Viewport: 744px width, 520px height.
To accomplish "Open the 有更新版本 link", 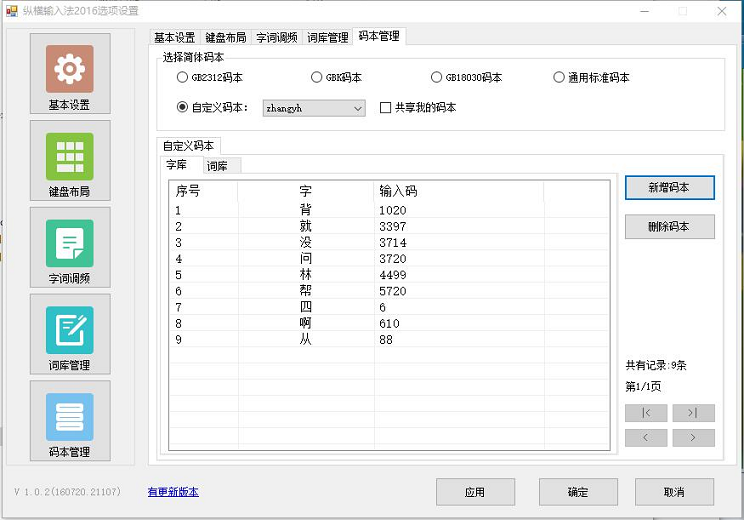I will 173,492.
